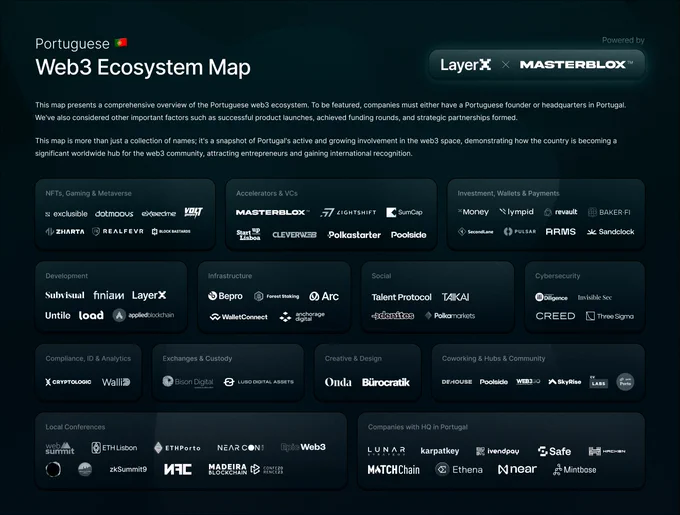The width and height of the screenshot is (680, 515).
Task: Click the Lightshift logo
Action: coord(348,212)
